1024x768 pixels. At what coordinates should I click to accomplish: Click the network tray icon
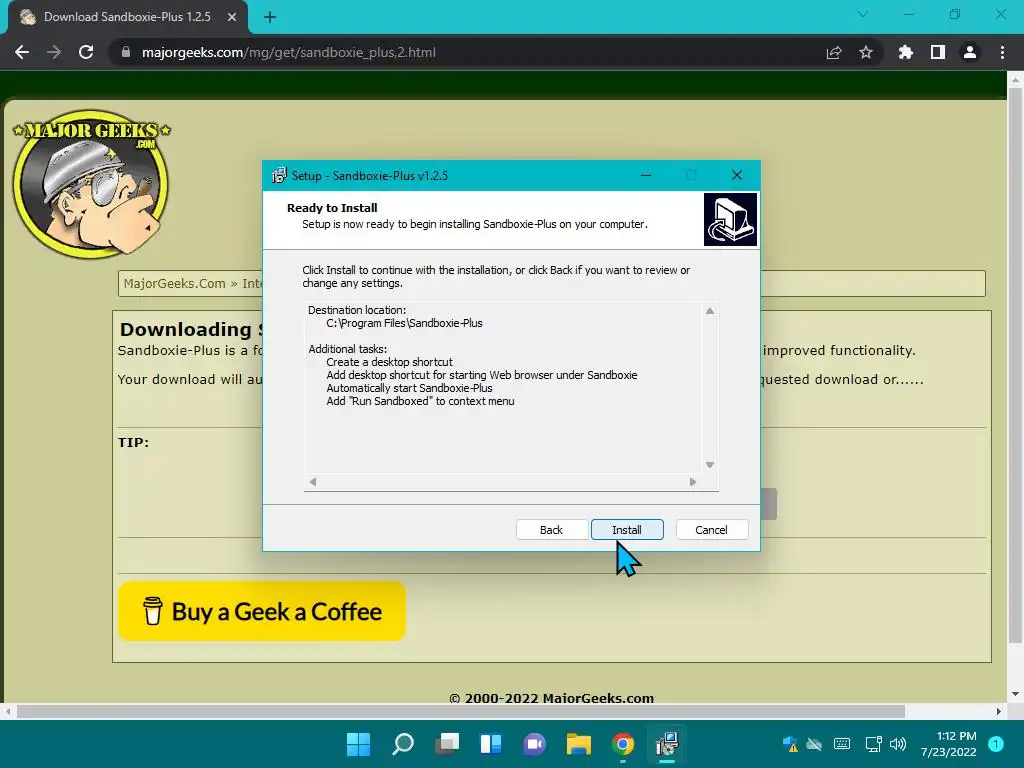(873, 744)
